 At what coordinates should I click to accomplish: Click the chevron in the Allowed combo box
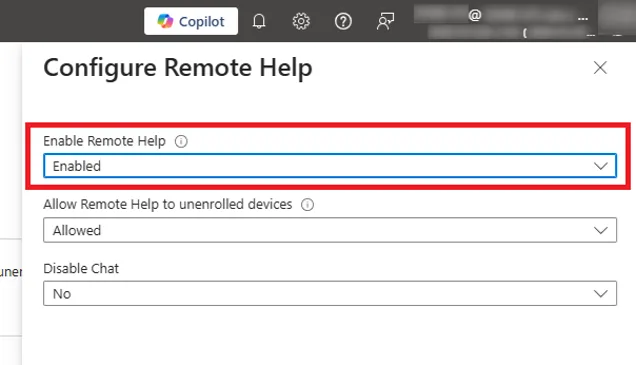[600, 230]
